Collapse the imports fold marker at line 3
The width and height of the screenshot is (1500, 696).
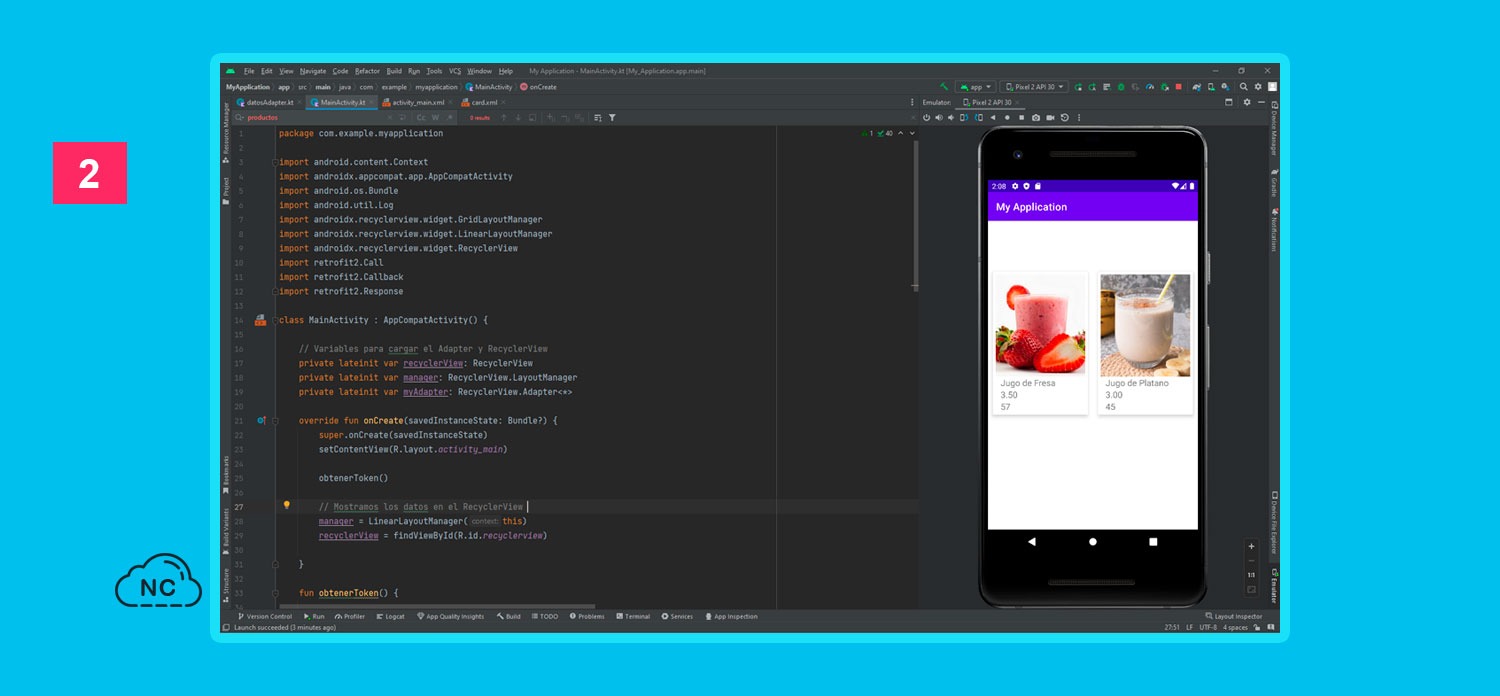coord(273,162)
